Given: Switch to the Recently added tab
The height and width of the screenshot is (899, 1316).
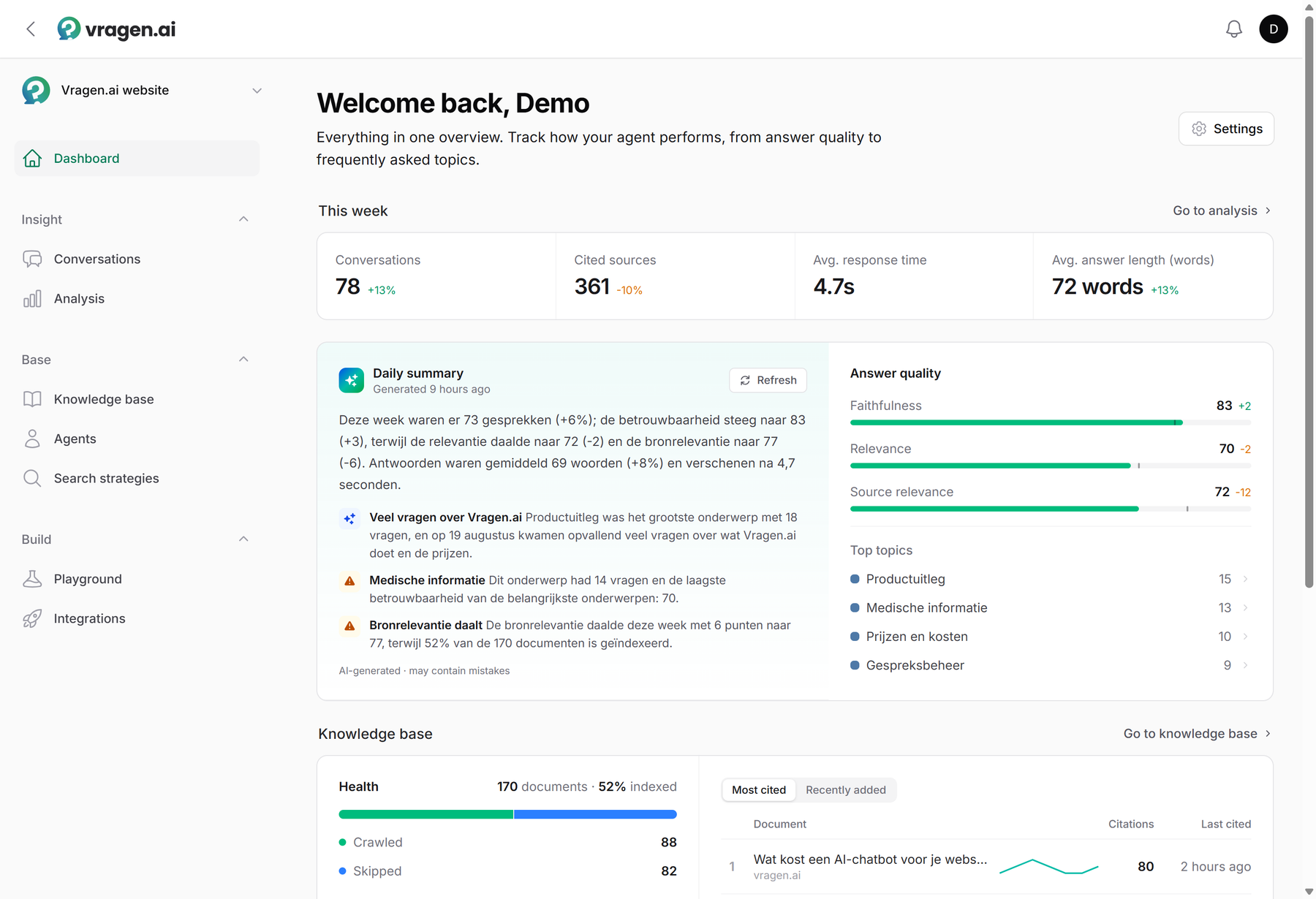Looking at the screenshot, I should pos(846,790).
